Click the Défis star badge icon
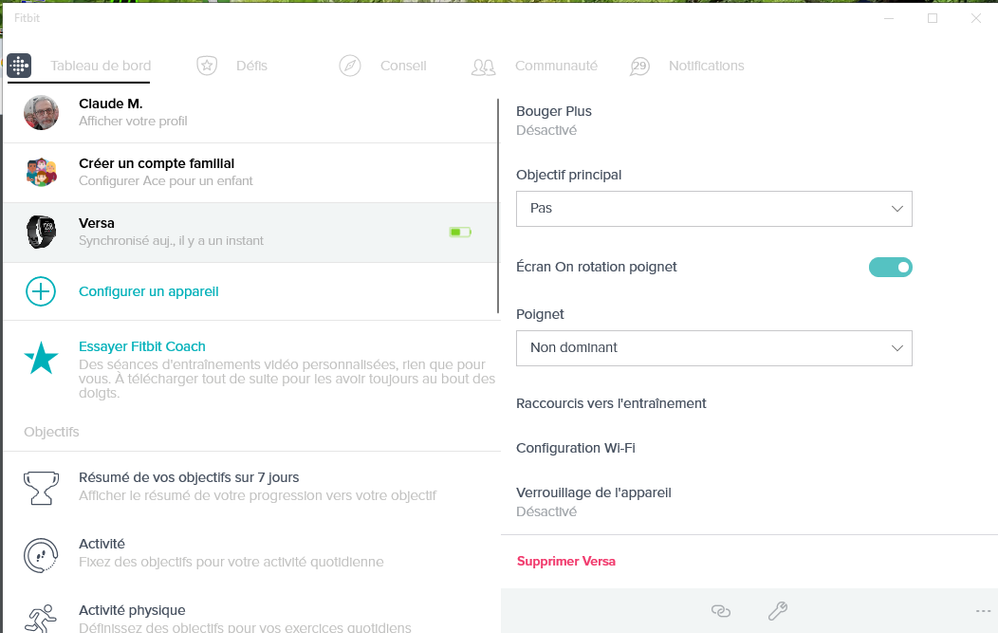This screenshot has width=998, height=633. tap(207, 66)
